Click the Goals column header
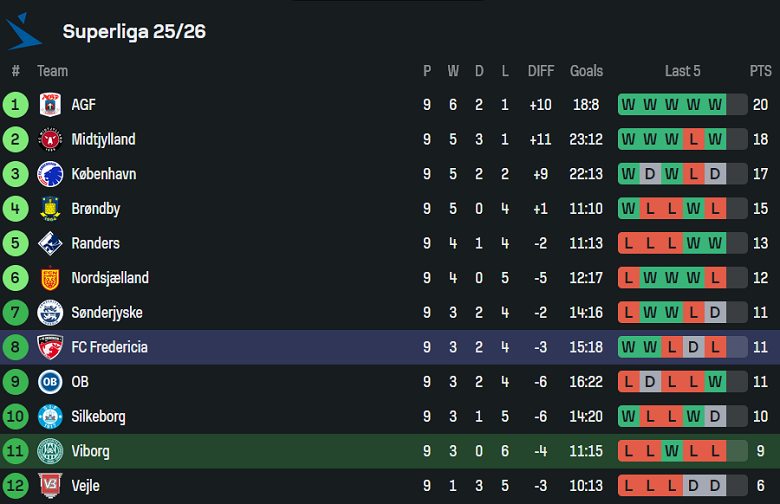 pos(586,71)
